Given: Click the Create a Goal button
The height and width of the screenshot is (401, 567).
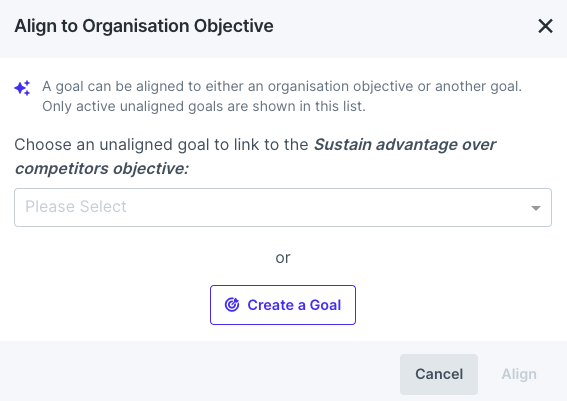Looking at the screenshot, I should tap(283, 305).
